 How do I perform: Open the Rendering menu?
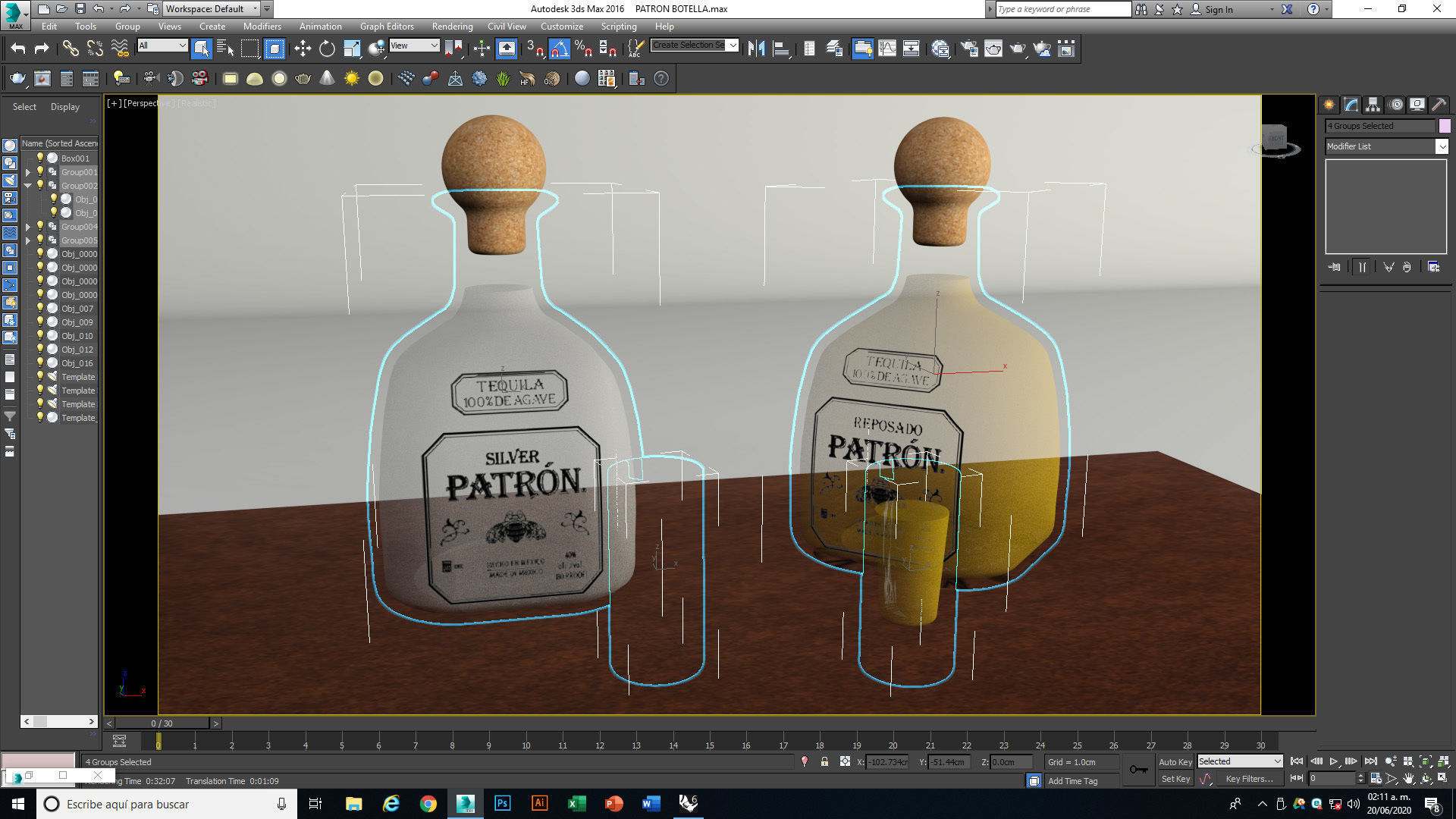[452, 27]
